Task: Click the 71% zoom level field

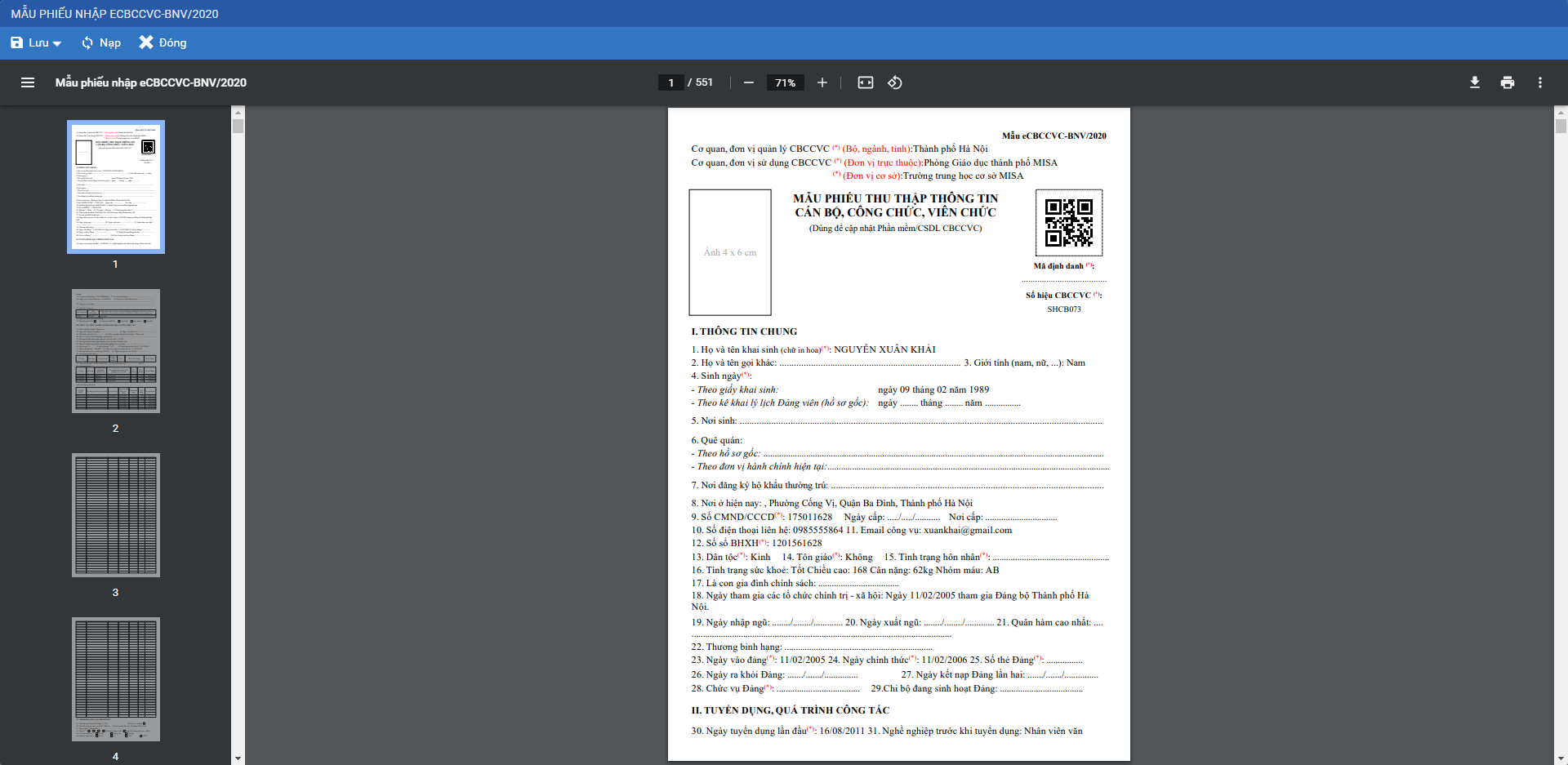Action: 785,82
